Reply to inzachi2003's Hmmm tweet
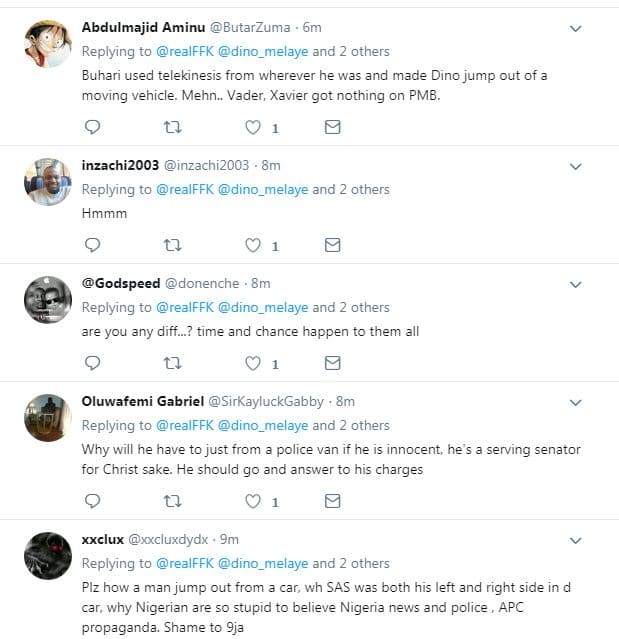The image size is (619, 639). click(92, 245)
